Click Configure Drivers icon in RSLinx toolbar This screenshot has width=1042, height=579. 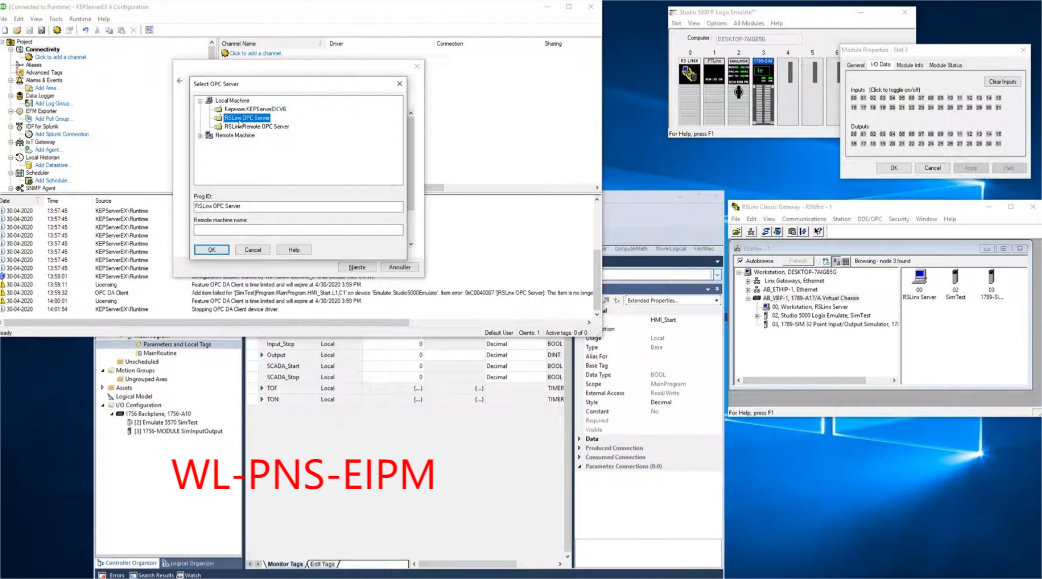point(766,231)
